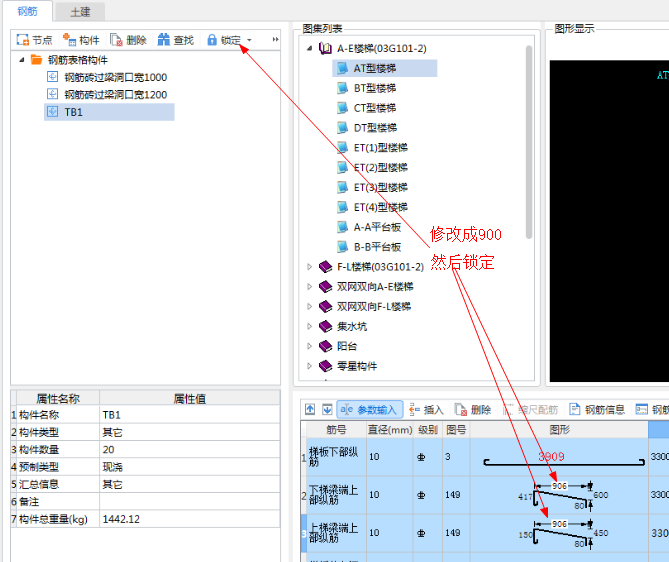Click the empty 备注 value cell

tap(190, 502)
